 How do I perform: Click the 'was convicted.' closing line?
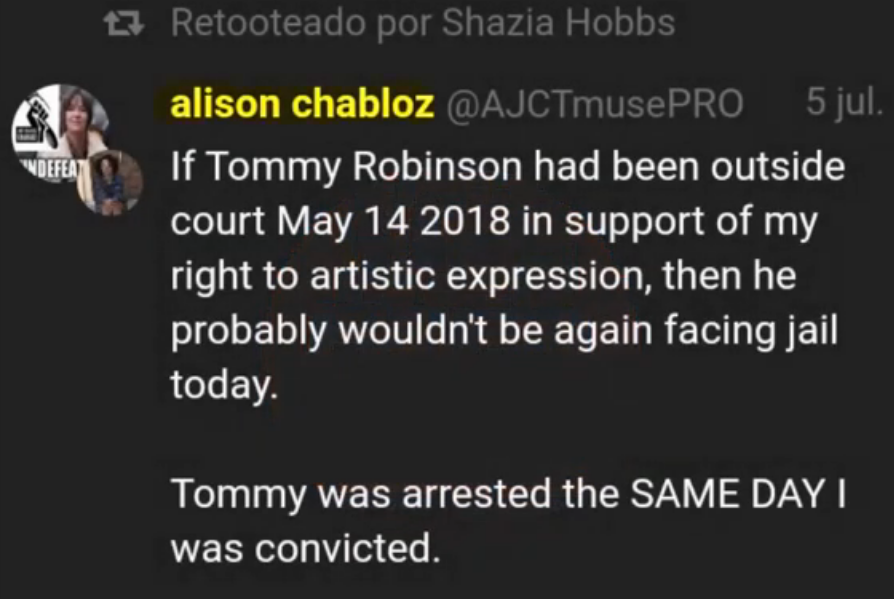(x=306, y=548)
